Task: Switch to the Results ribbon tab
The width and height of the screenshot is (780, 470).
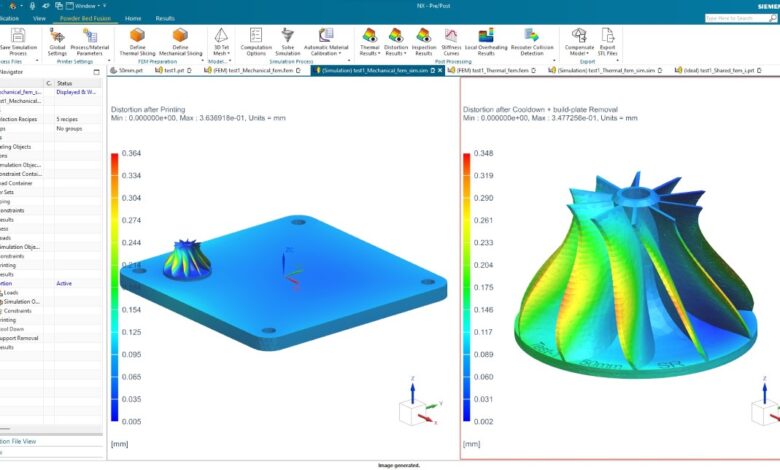Action: coord(164,18)
